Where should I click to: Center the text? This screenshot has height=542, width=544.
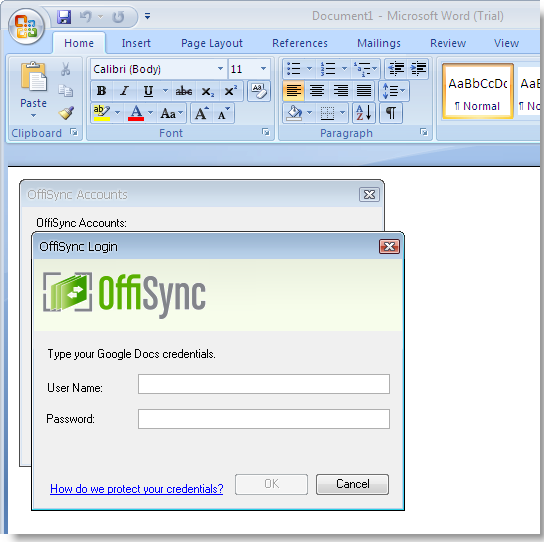coord(317,91)
